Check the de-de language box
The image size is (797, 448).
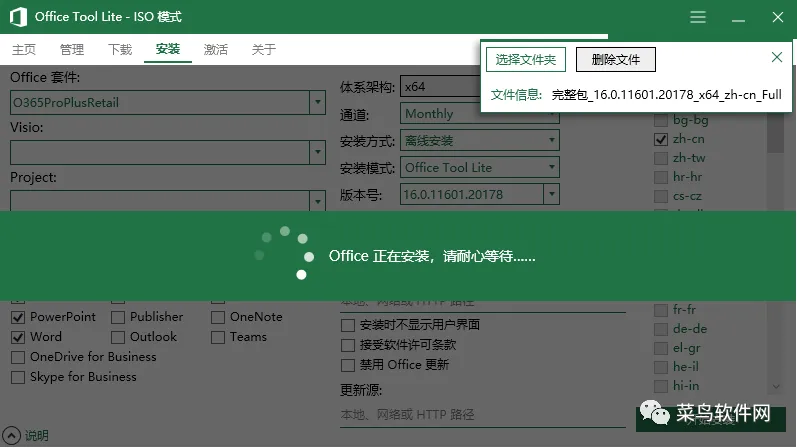(661, 329)
